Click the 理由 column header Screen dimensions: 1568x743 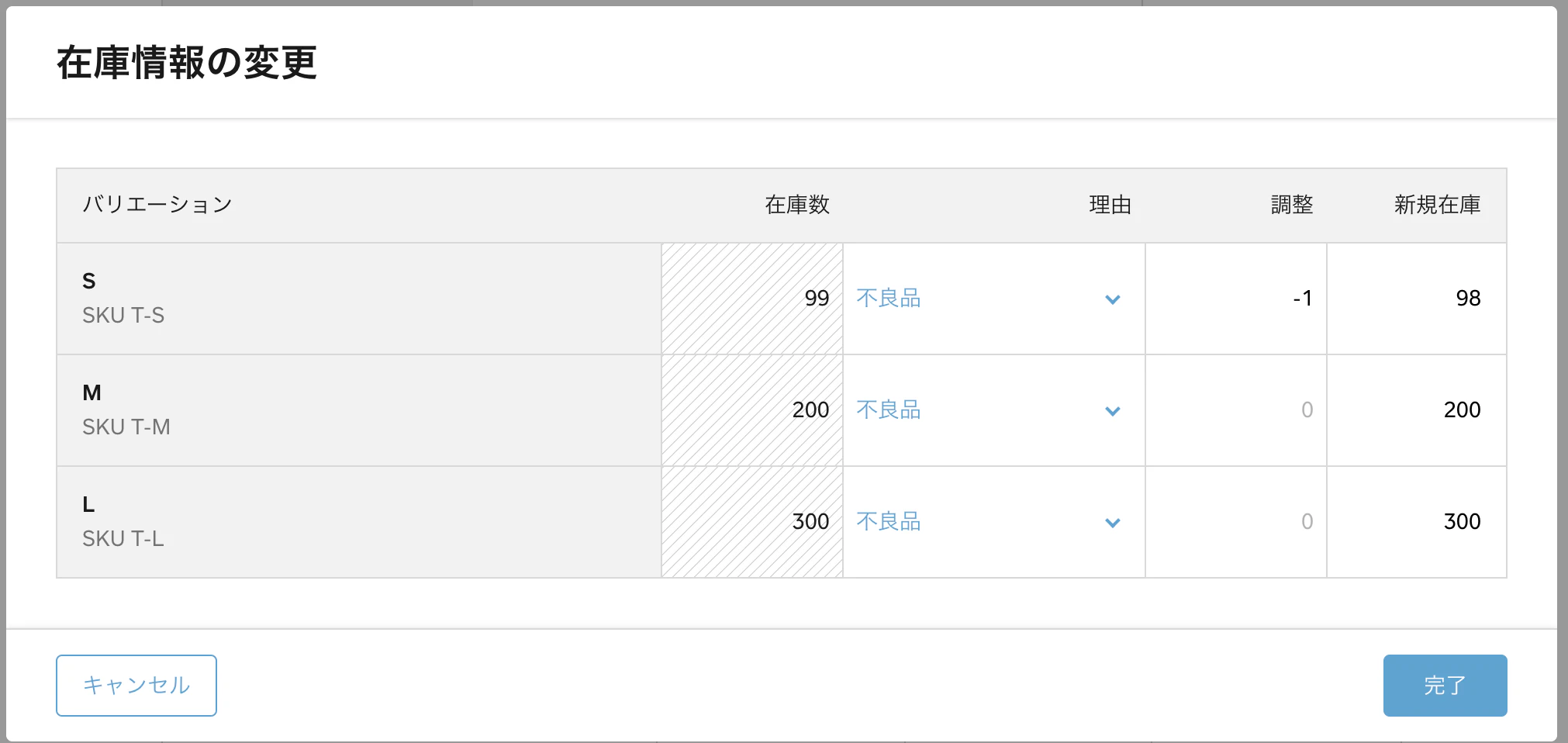1110,205
